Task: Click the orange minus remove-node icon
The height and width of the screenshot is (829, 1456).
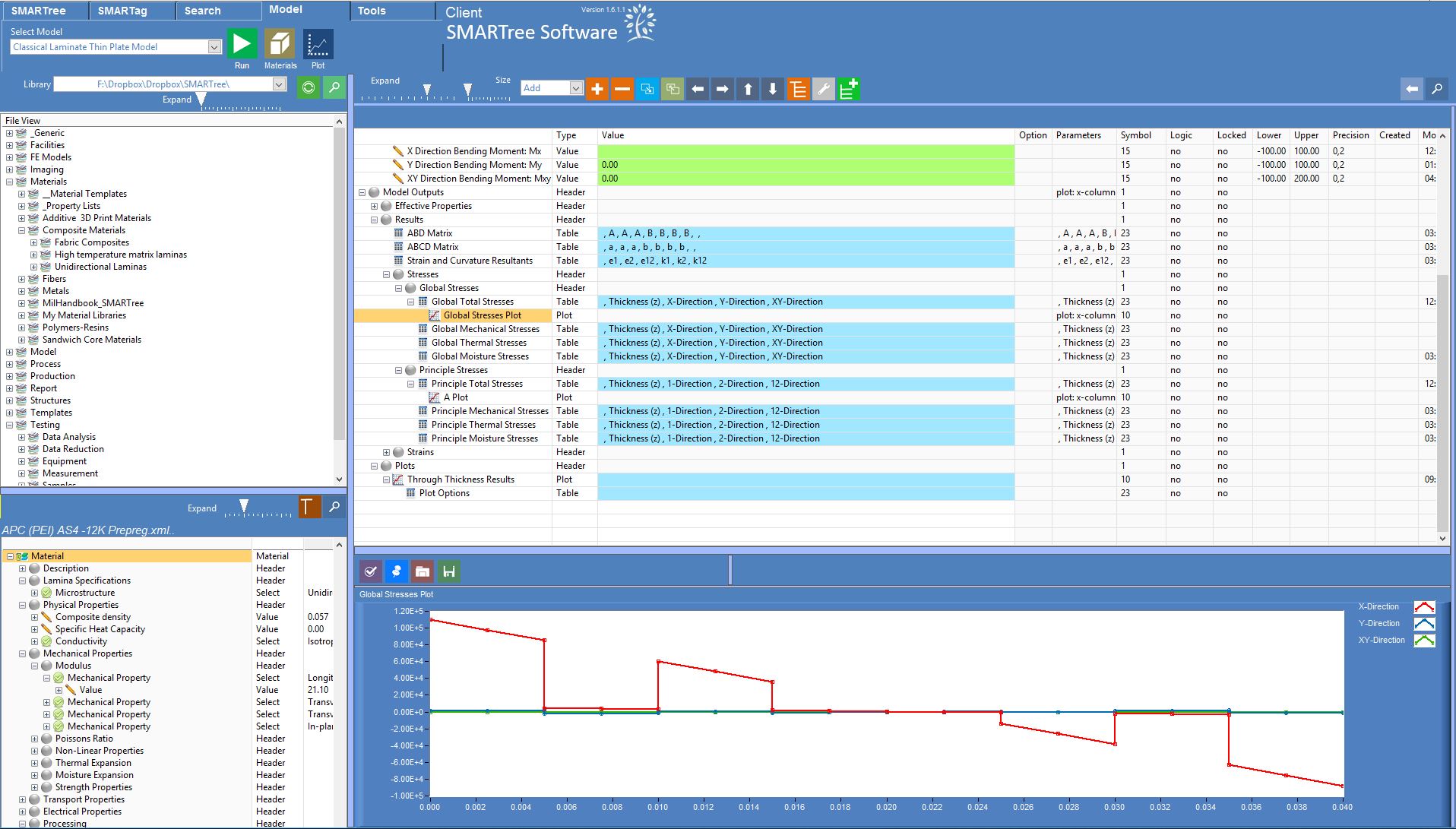Action: point(622,89)
